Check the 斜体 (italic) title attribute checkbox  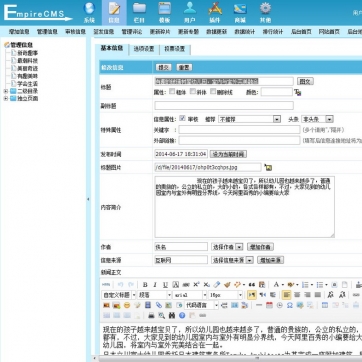coord(193,91)
